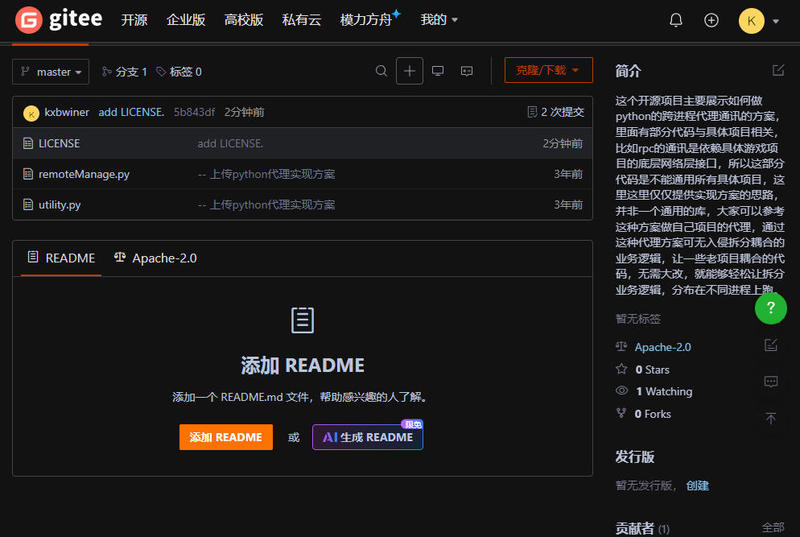Click the 添加 README orange button
This screenshot has height=537, width=800.
pos(226,437)
